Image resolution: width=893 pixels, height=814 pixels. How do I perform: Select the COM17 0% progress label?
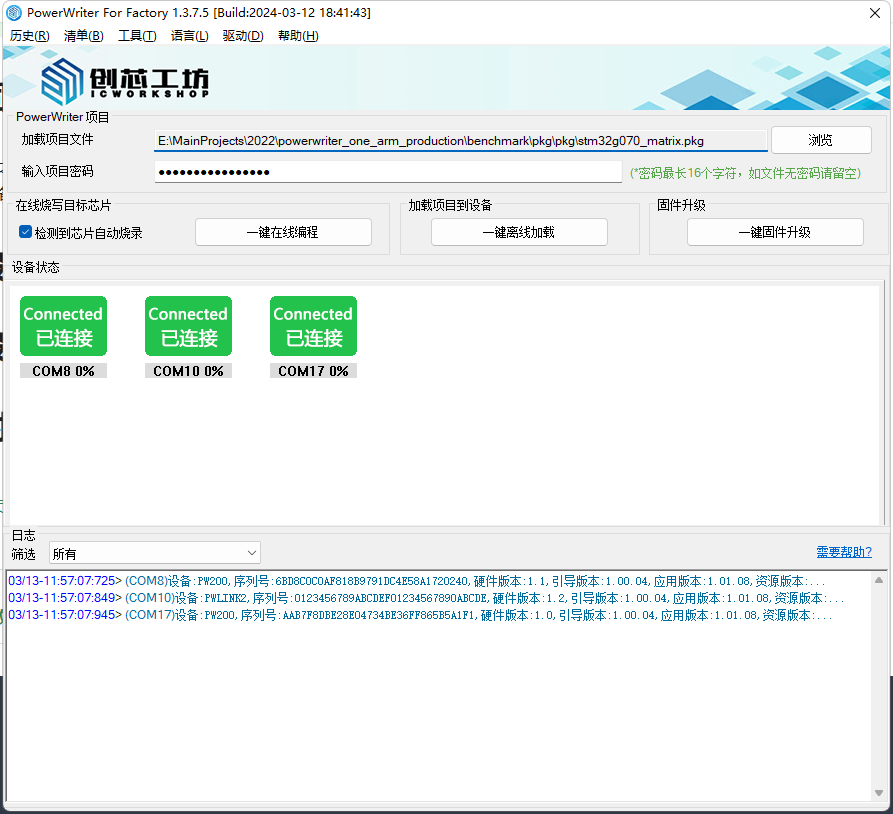click(x=312, y=370)
